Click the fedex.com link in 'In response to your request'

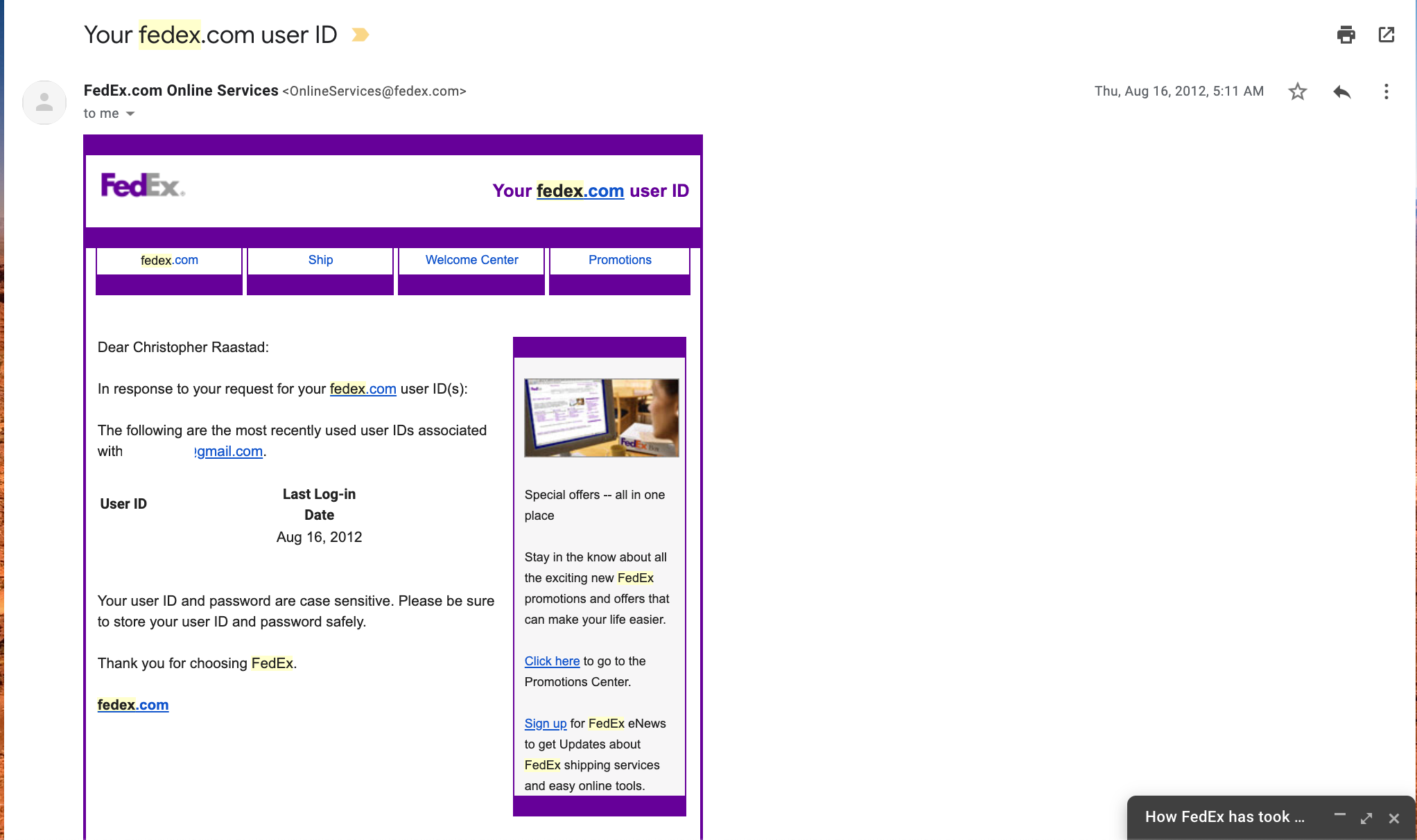coord(363,389)
